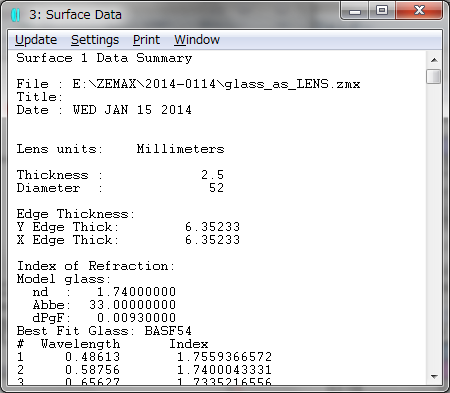Click the Diameter value 52
450x393 pixels.
pyautogui.click(x=216, y=188)
